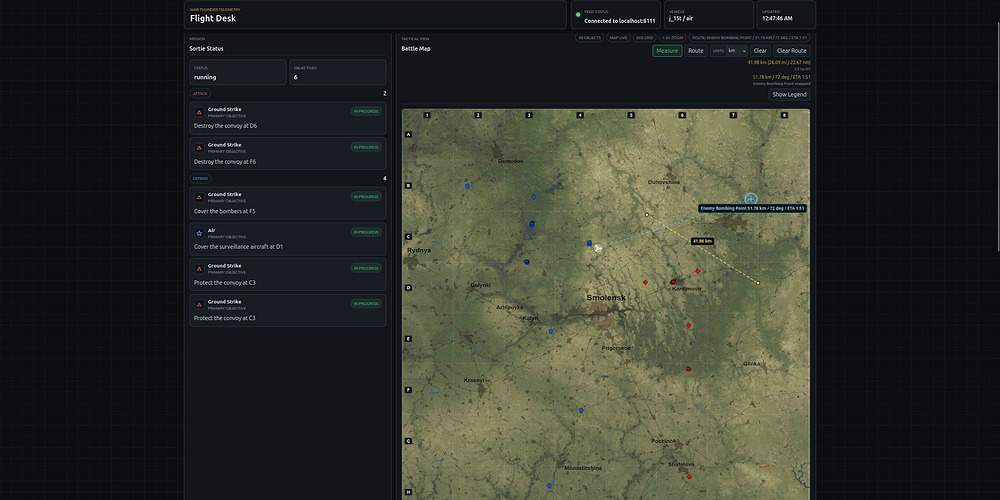The width and height of the screenshot is (1000, 500).
Task: Click the 41.98 km distance label on map
Action: click(x=702, y=241)
